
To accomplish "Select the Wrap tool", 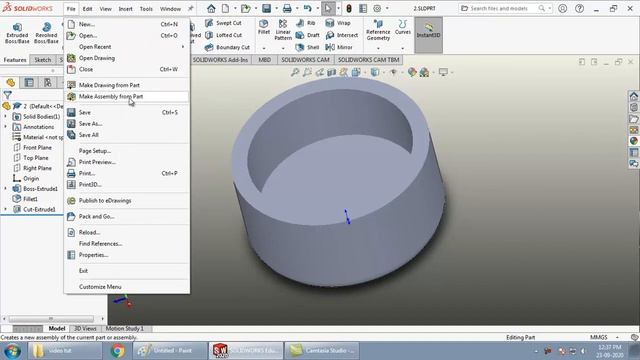I will coord(338,23).
